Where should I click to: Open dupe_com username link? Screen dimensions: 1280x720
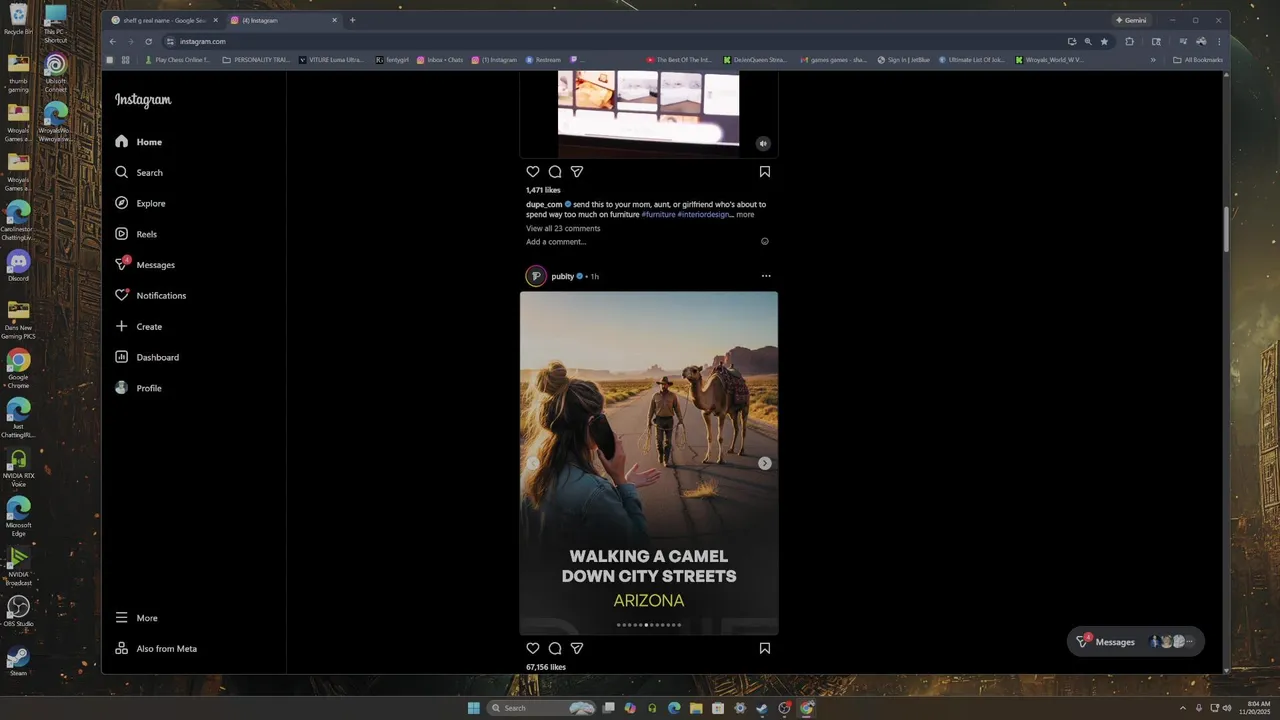click(544, 204)
